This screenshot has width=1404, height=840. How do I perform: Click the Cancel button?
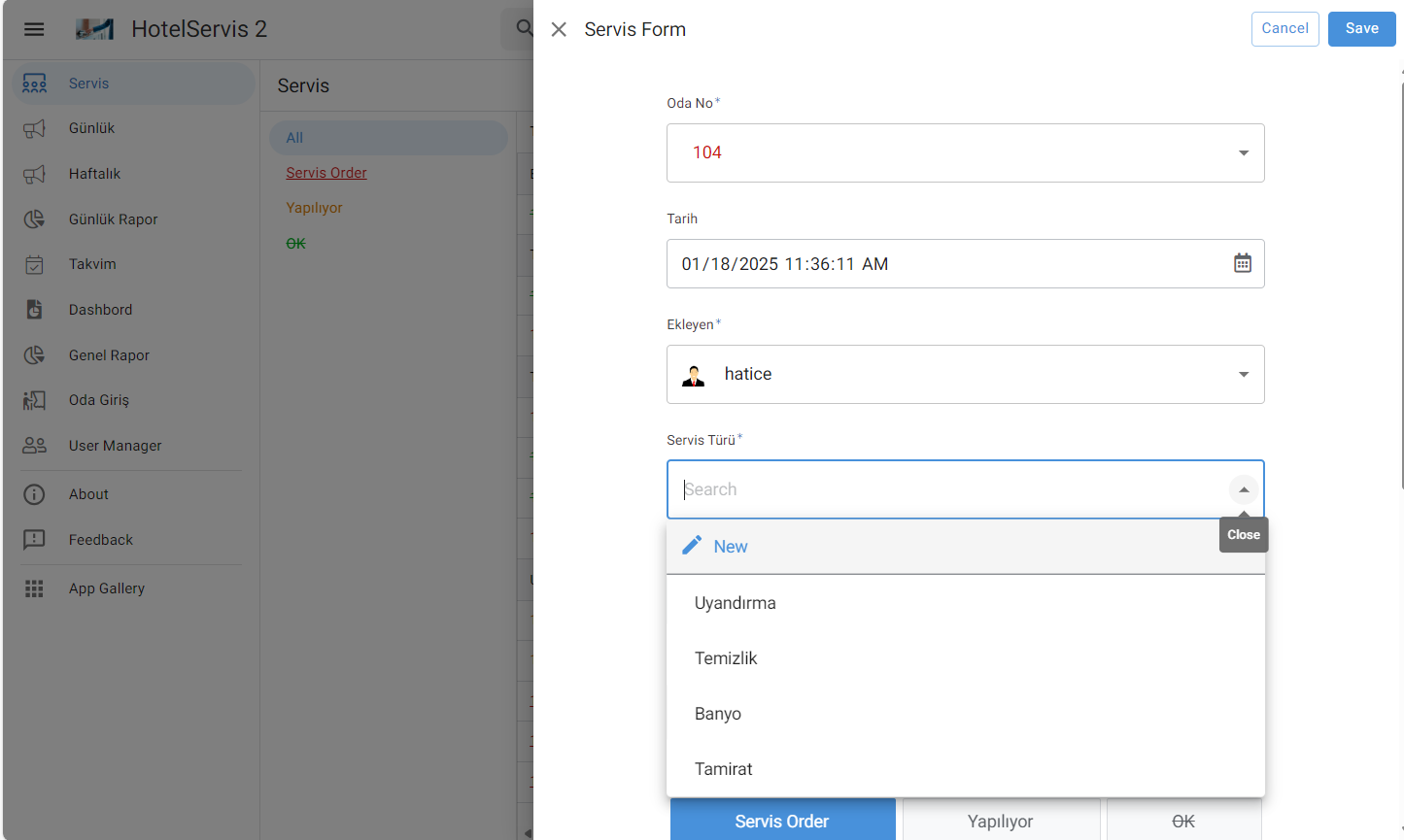click(1284, 29)
